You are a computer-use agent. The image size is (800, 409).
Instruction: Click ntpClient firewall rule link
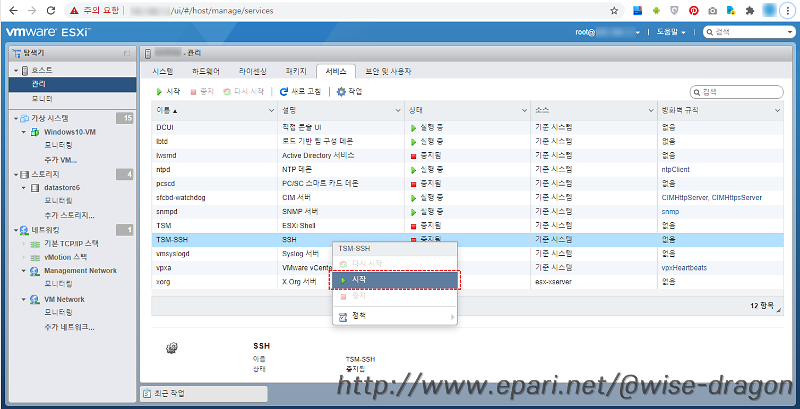tap(675, 169)
